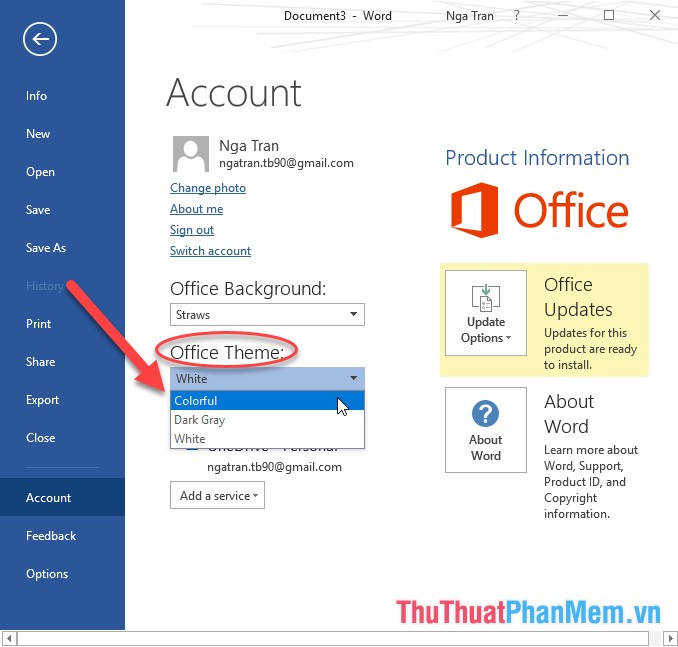Minimize the Word window
This screenshot has height=647, width=678.
point(563,16)
